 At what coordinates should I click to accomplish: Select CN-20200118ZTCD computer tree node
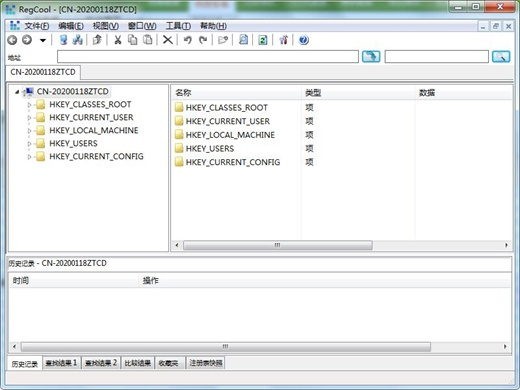[73, 91]
